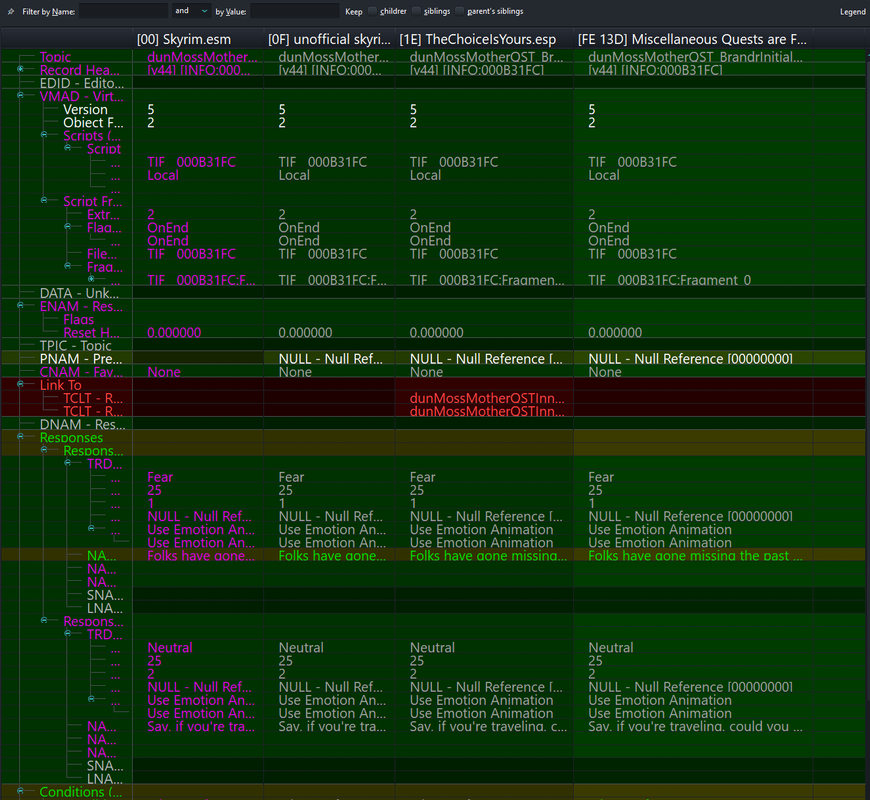This screenshot has width=870, height=800.
Task: Click the magenta 'None' CNAM value
Action: (164, 372)
